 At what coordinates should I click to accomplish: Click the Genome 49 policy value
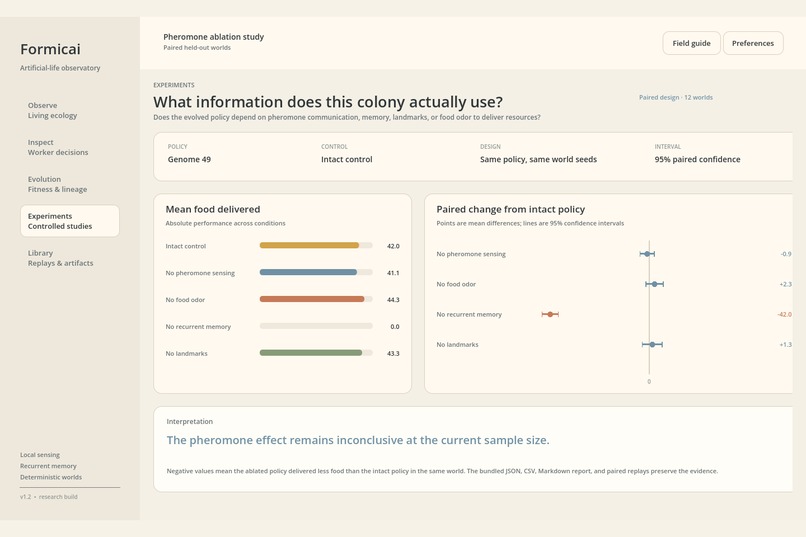[x=189, y=159]
